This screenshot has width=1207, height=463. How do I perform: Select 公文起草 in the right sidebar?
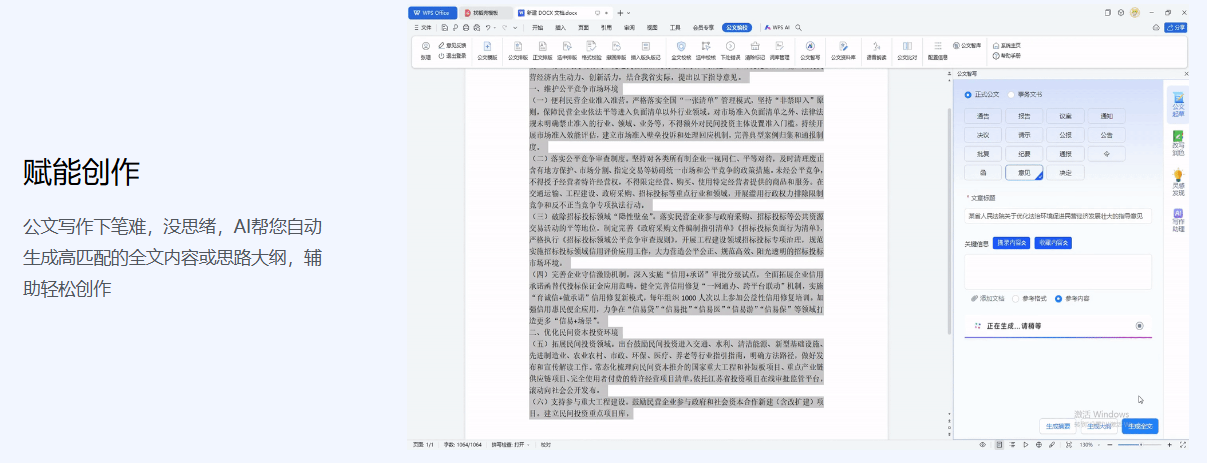pyautogui.click(x=1178, y=103)
